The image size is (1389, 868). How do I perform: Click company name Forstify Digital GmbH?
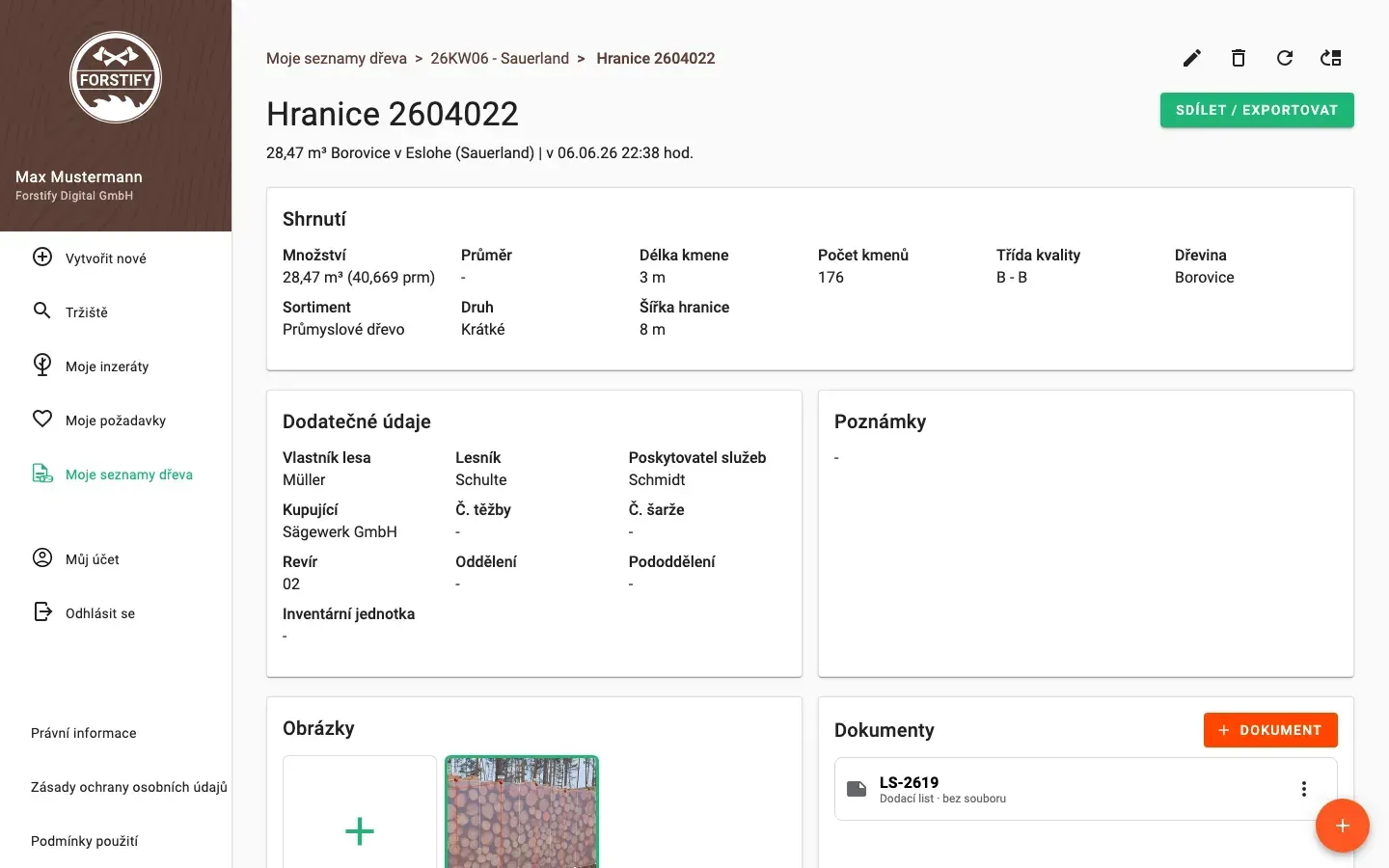point(74,196)
